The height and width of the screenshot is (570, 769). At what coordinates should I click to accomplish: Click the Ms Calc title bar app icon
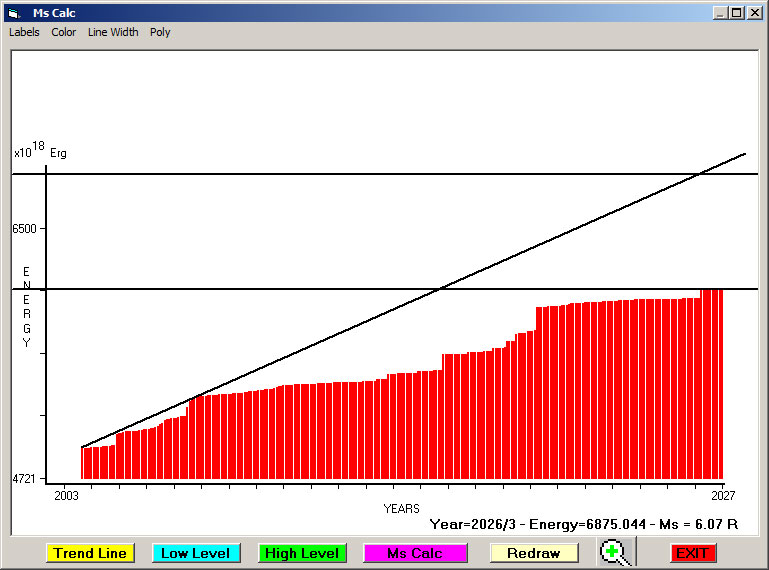[x=14, y=13]
